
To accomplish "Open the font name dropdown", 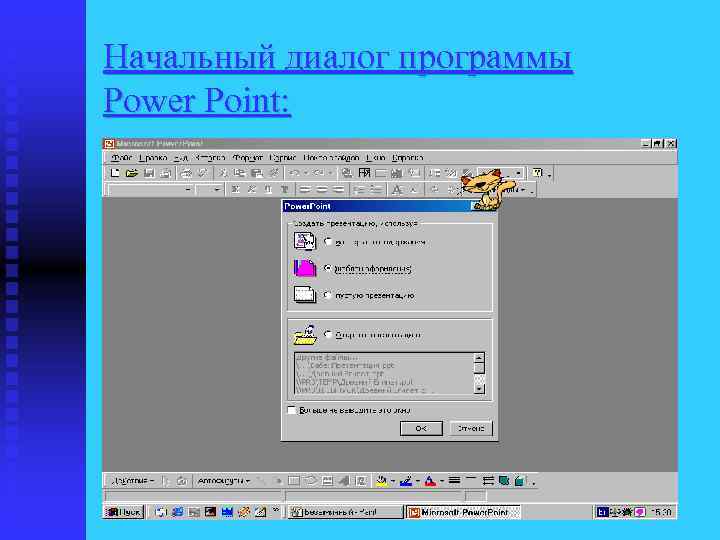I will tap(188, 189).
